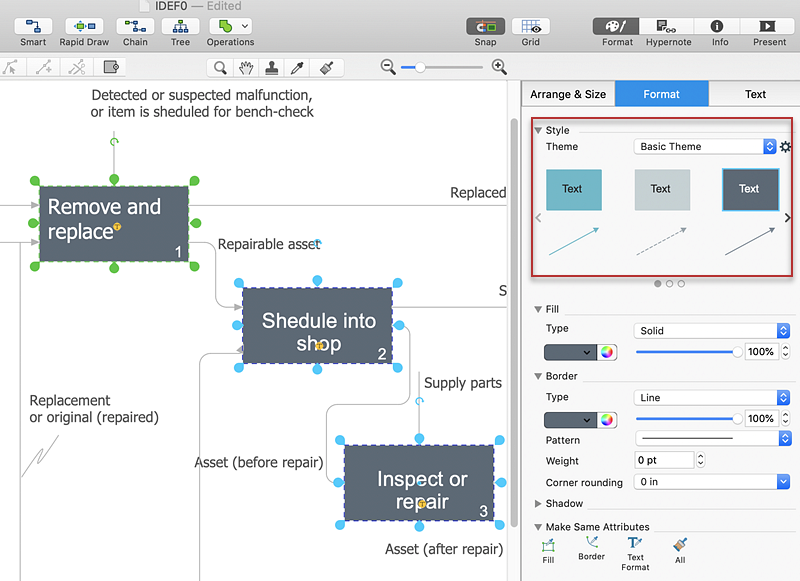Show next style presets with right chevron

[x=787, y=218]
